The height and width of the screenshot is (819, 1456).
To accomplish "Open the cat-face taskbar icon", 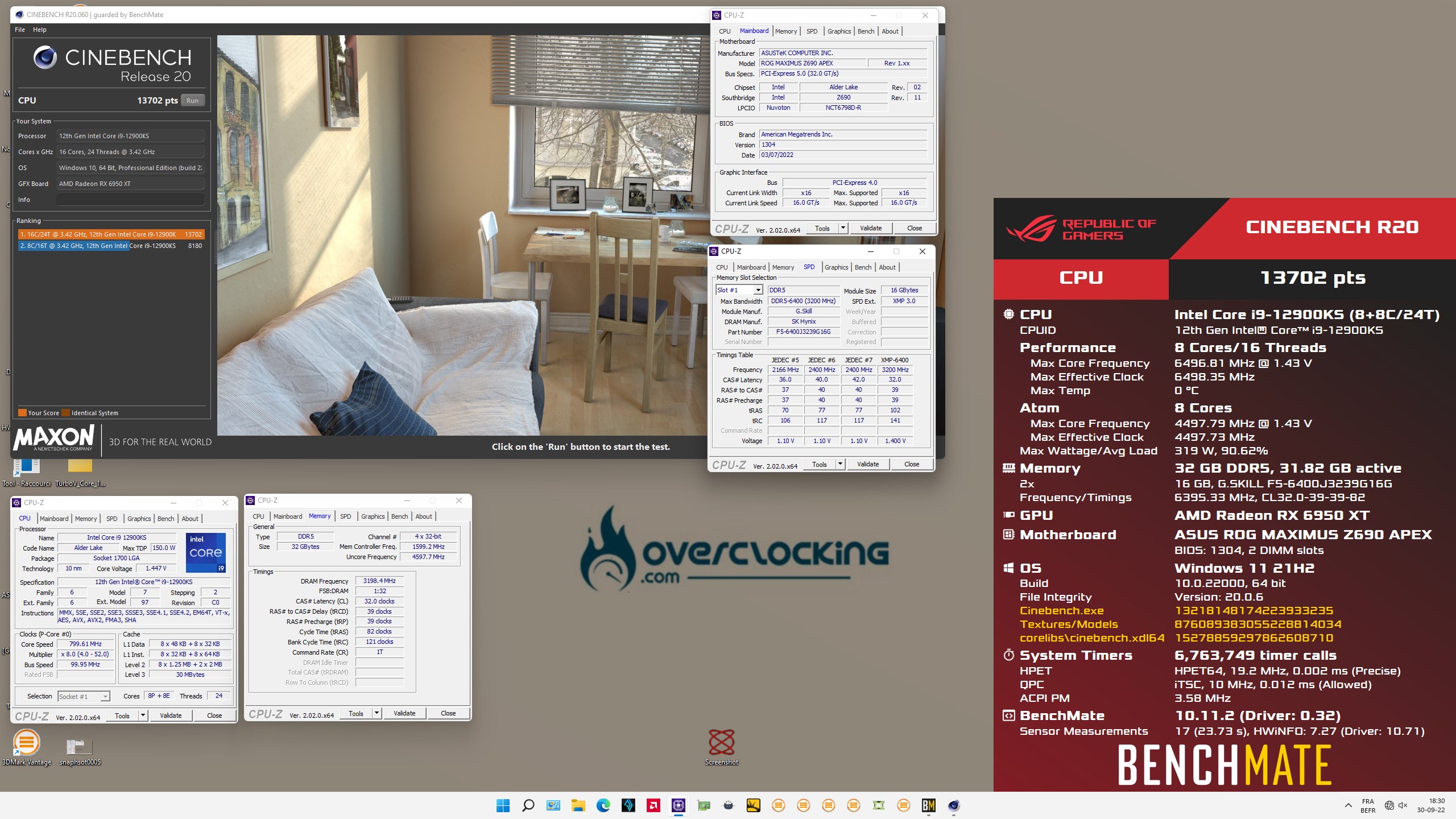I will [x=728, y=805].
